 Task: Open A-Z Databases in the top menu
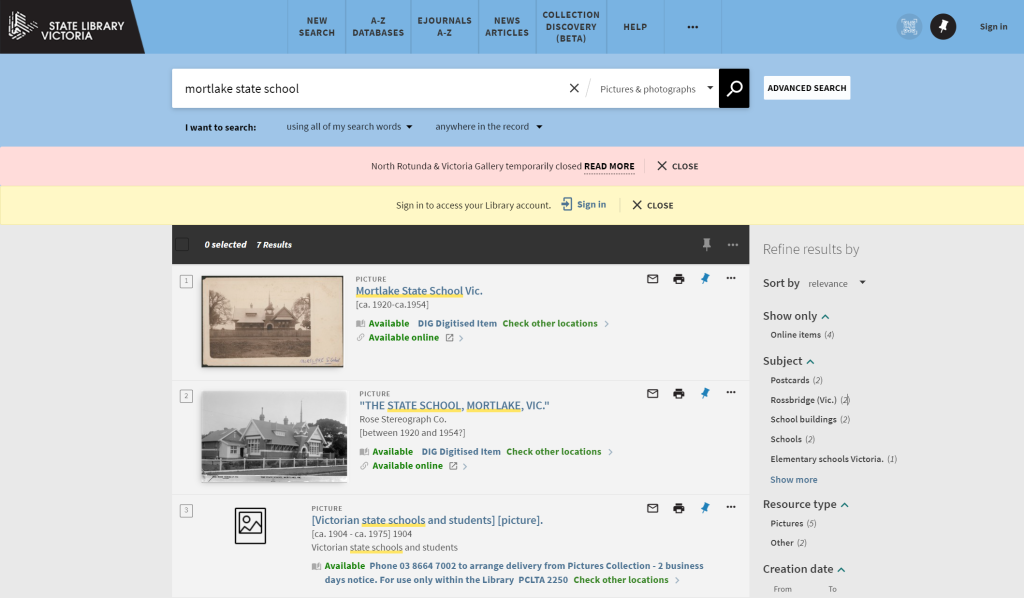378,27
